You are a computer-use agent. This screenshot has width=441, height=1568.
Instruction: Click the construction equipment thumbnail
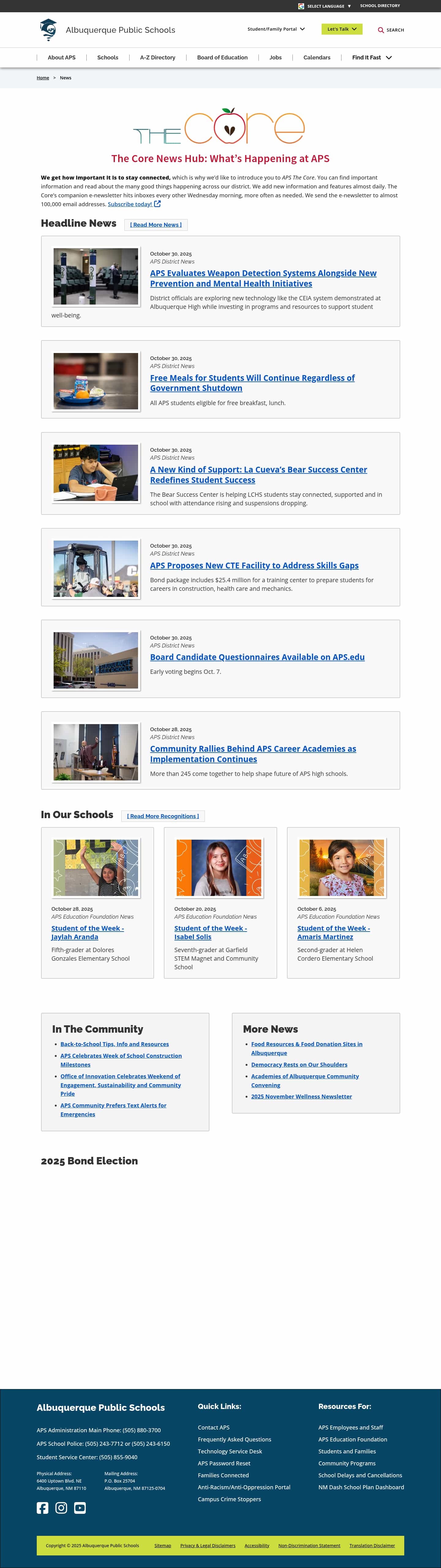(96, 569)
